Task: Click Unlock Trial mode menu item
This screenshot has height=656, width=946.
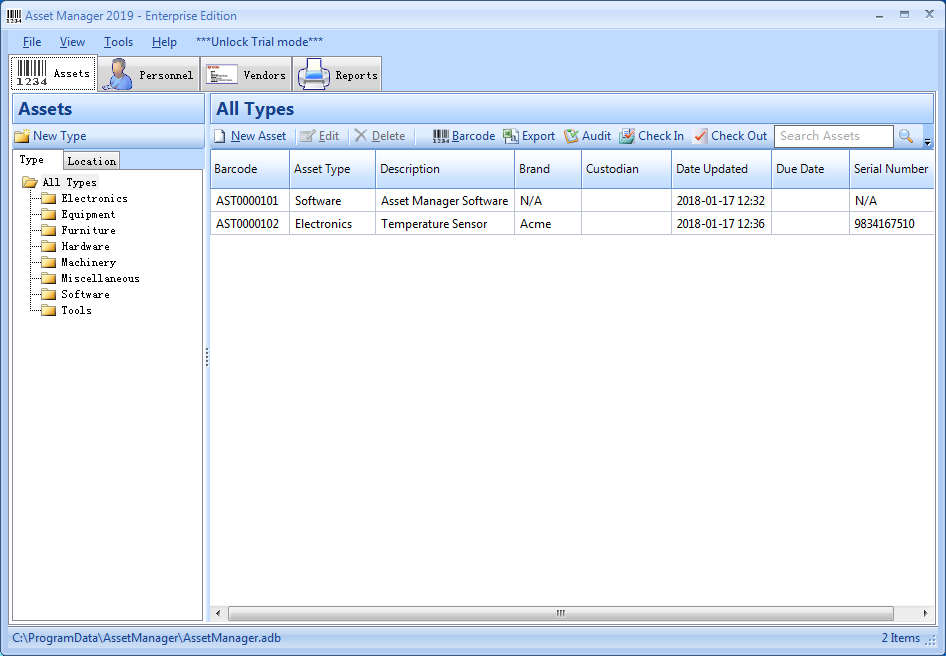Action: tap(259, 42)
